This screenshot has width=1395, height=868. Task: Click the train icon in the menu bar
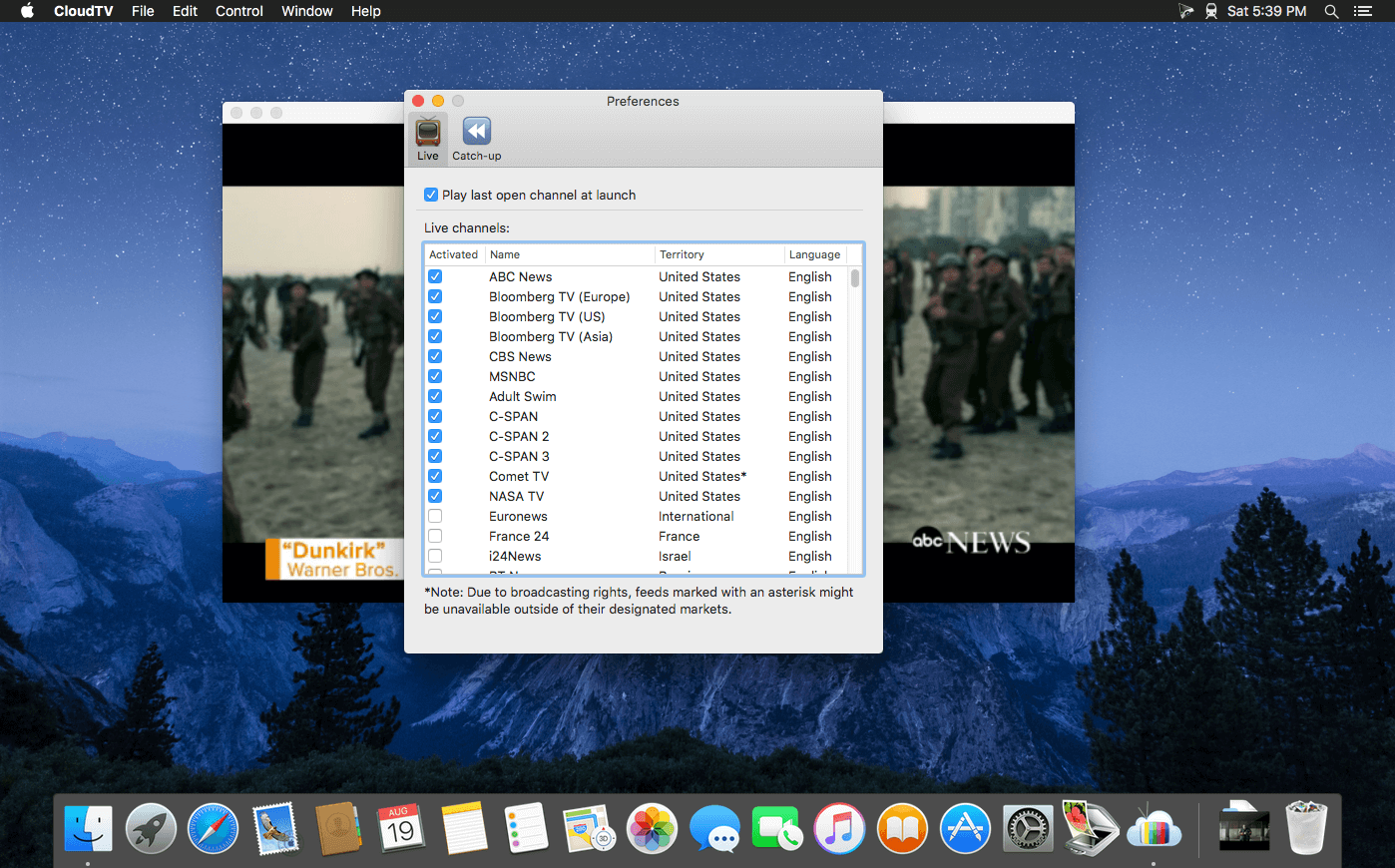pyautogui.click(x=1211, y=11)
